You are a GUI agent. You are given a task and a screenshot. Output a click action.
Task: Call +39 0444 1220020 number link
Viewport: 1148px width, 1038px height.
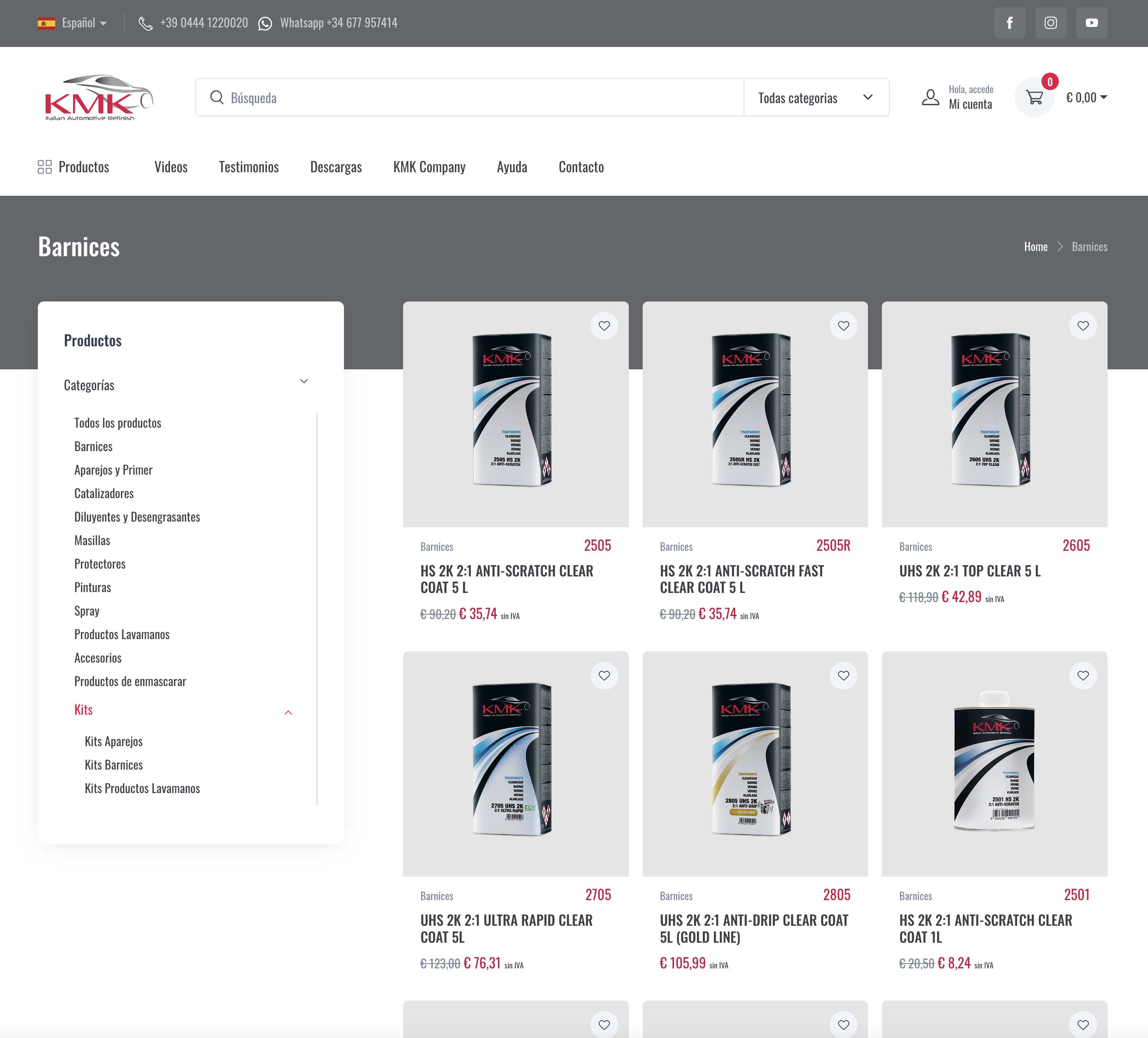tap(204, 23)
